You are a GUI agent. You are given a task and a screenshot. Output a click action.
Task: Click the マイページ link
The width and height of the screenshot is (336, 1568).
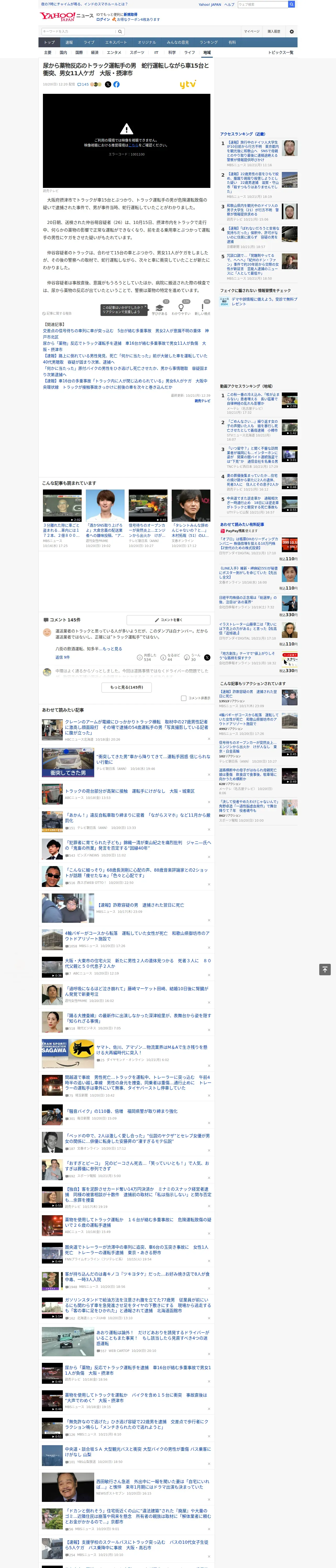(x=252, y=32)
